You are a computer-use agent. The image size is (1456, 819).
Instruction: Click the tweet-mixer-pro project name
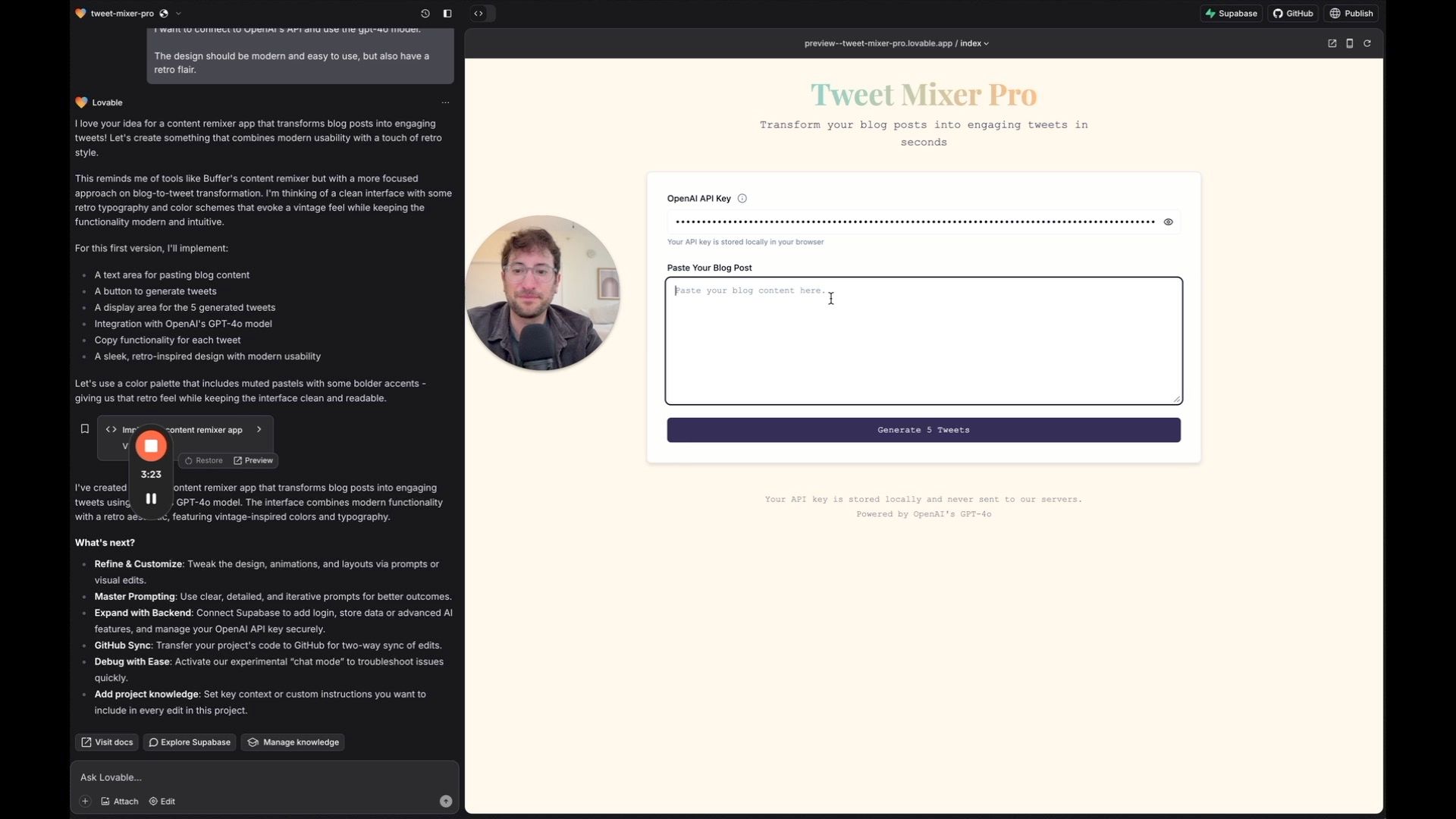[122, 14]
